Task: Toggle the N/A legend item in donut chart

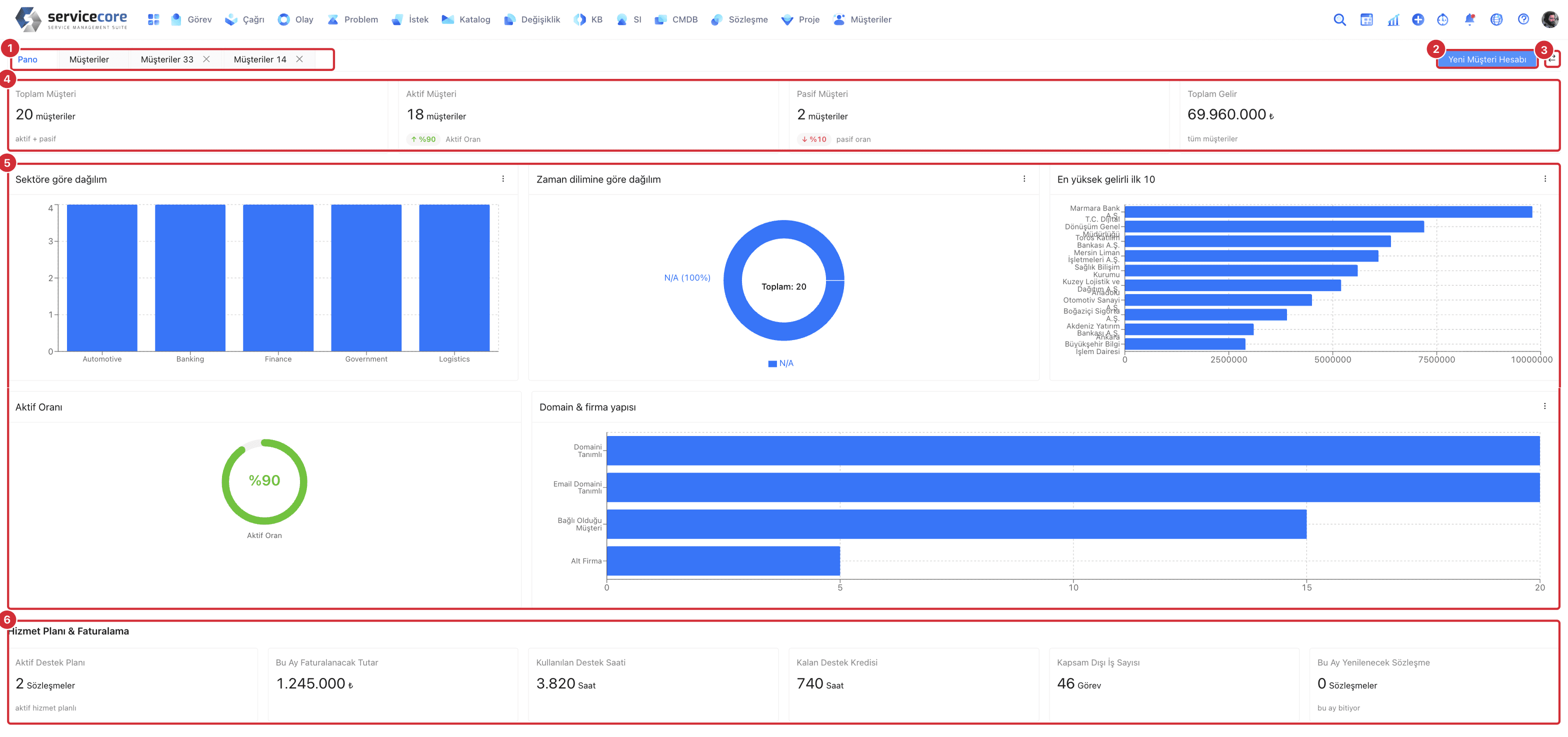Action: click(780, 363)
